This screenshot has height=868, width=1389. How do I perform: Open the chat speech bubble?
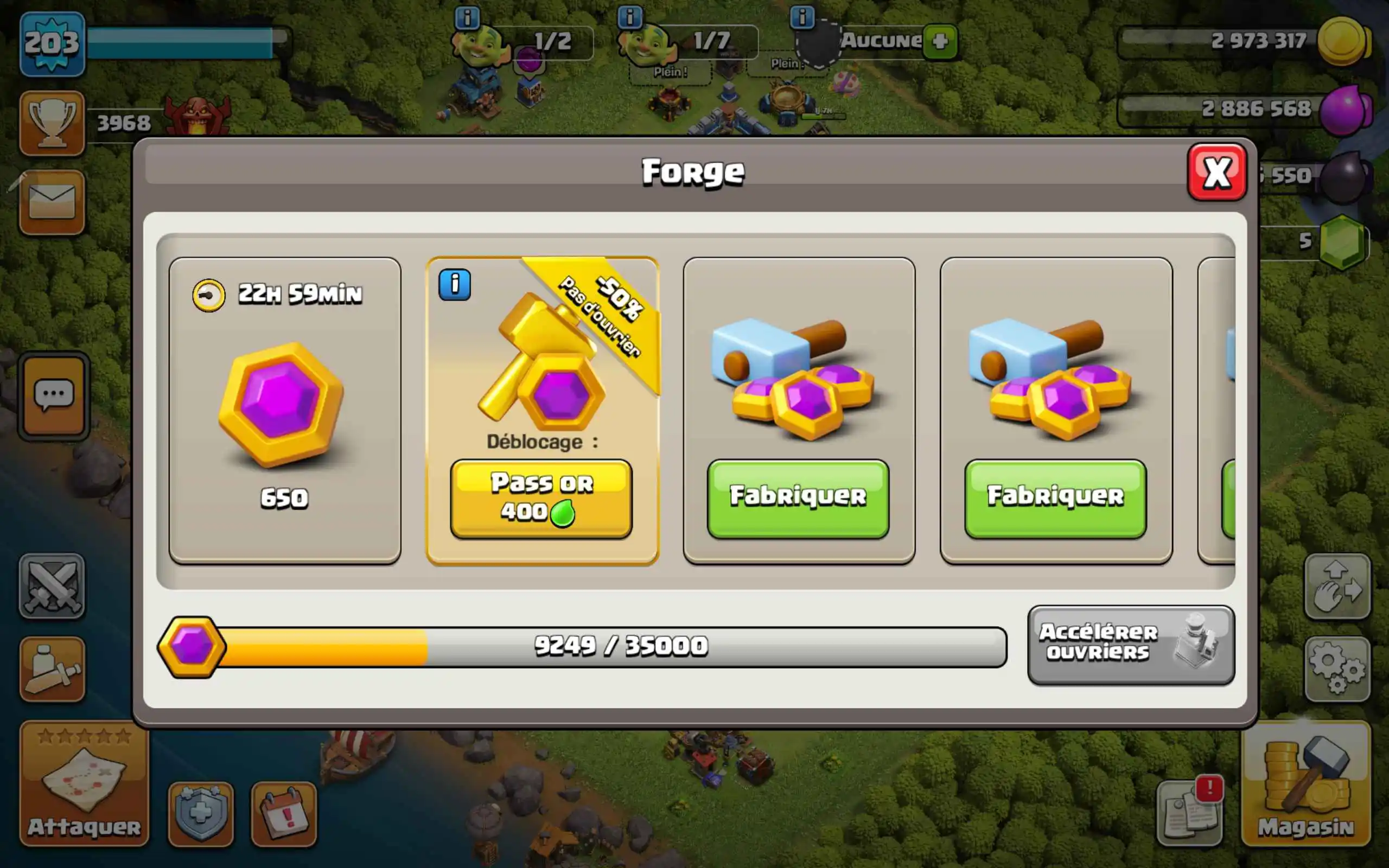(54, 395)
